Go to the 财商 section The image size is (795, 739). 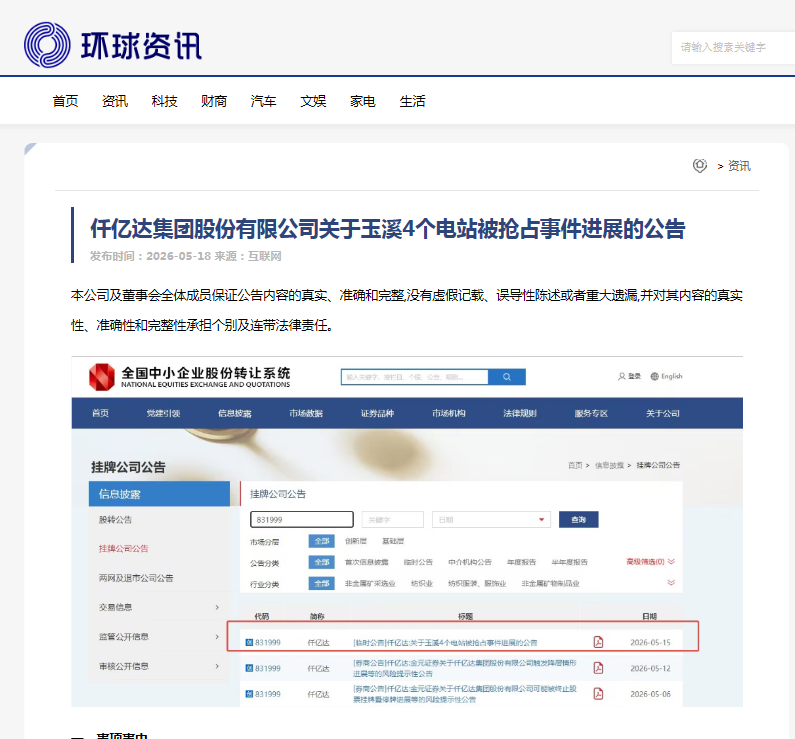coord(214,101)
